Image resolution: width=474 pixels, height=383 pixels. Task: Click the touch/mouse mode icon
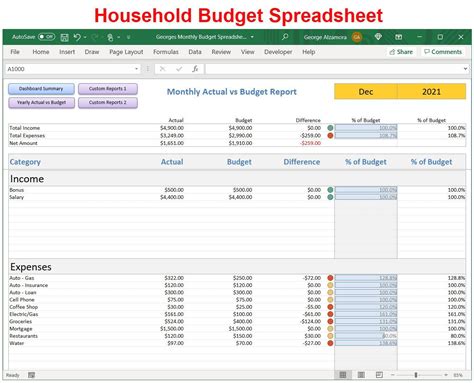click(110, 37)
